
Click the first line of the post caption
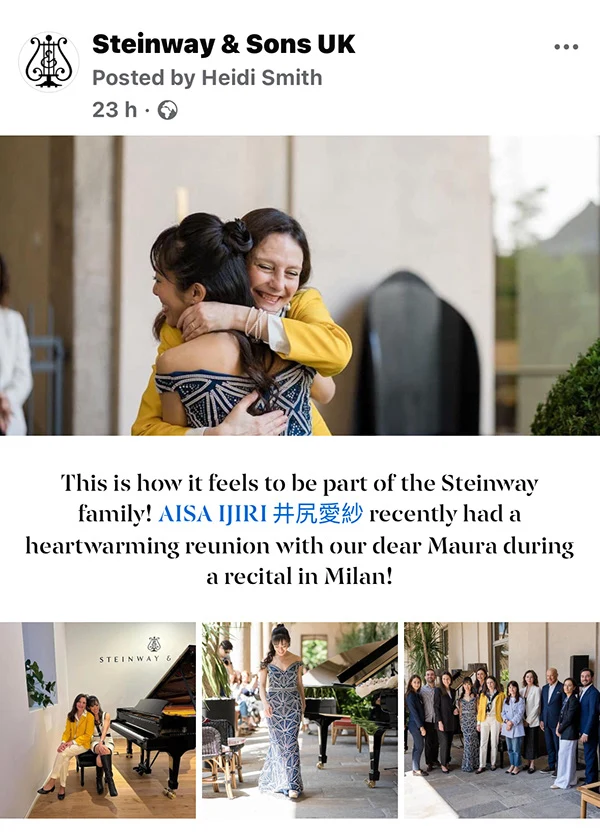300,483
